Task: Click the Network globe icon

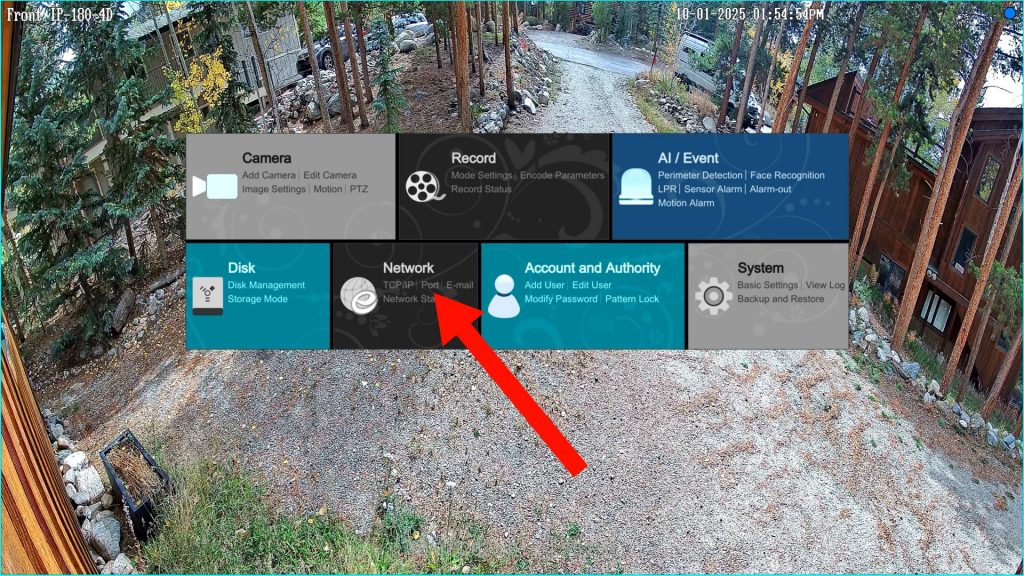Action: click(x=358, y=296)
